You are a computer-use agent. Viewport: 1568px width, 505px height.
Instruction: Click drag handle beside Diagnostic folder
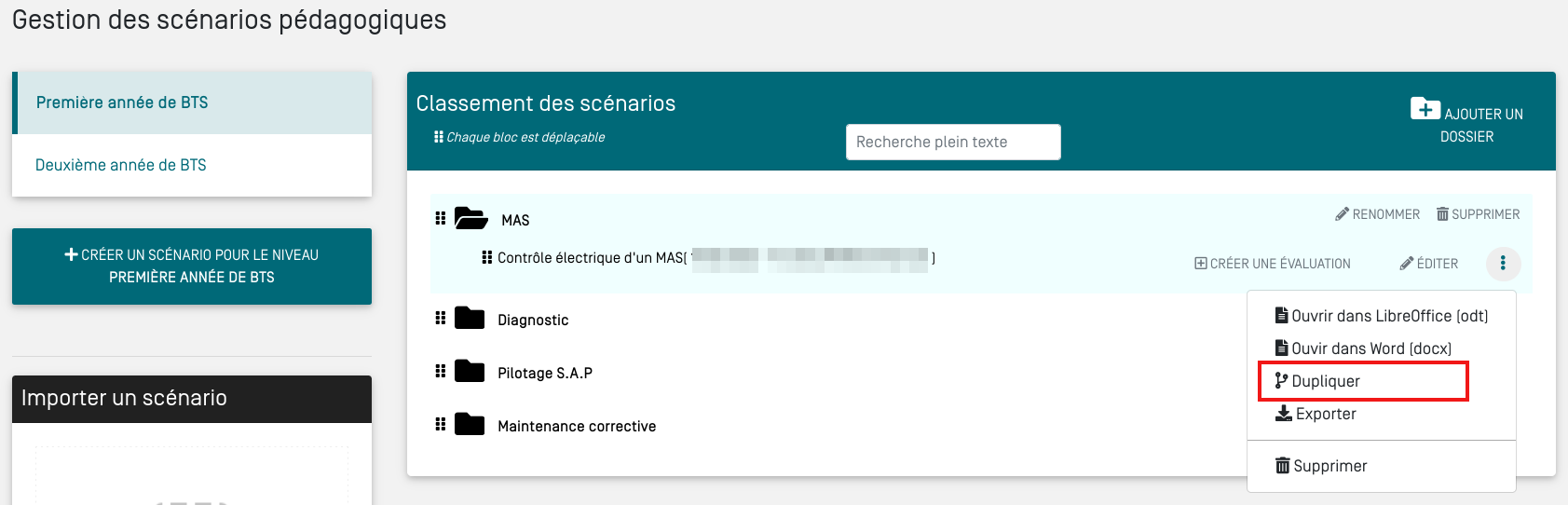point(441,319)
